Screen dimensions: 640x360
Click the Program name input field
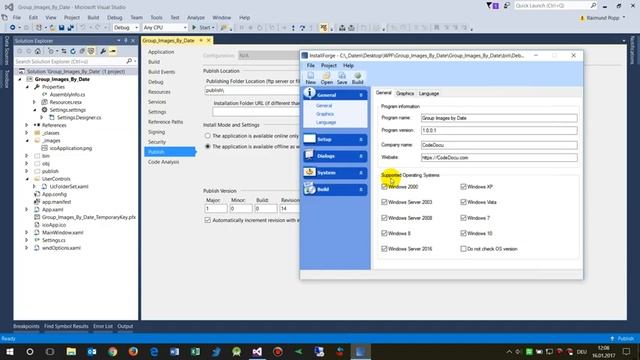point(499,118)
